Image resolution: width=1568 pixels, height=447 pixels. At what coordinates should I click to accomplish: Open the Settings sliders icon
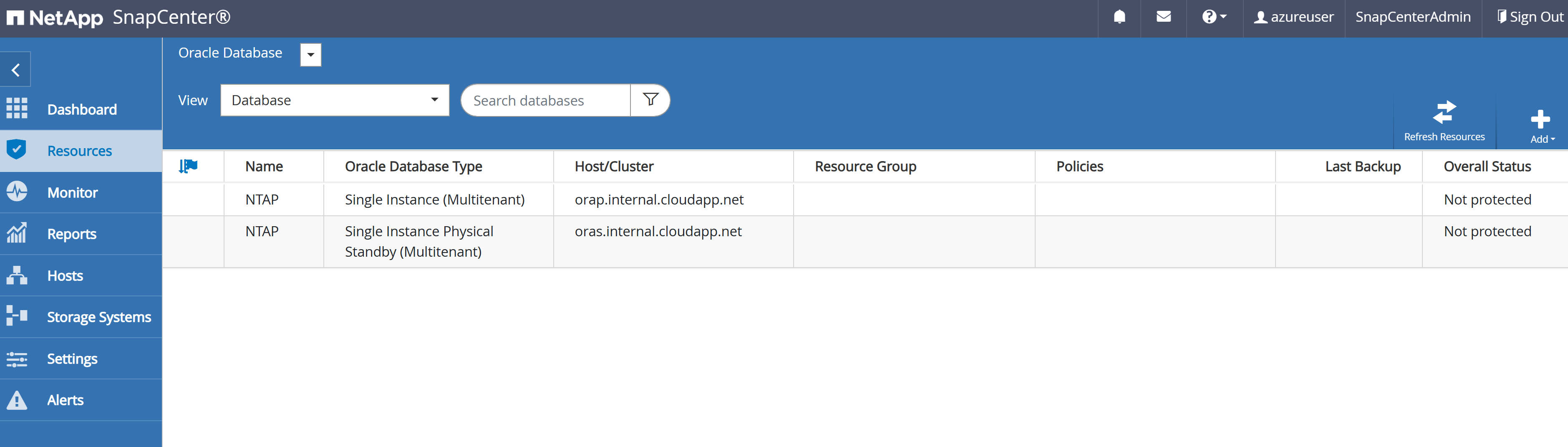pyautogui.click(x=17, y=359)
